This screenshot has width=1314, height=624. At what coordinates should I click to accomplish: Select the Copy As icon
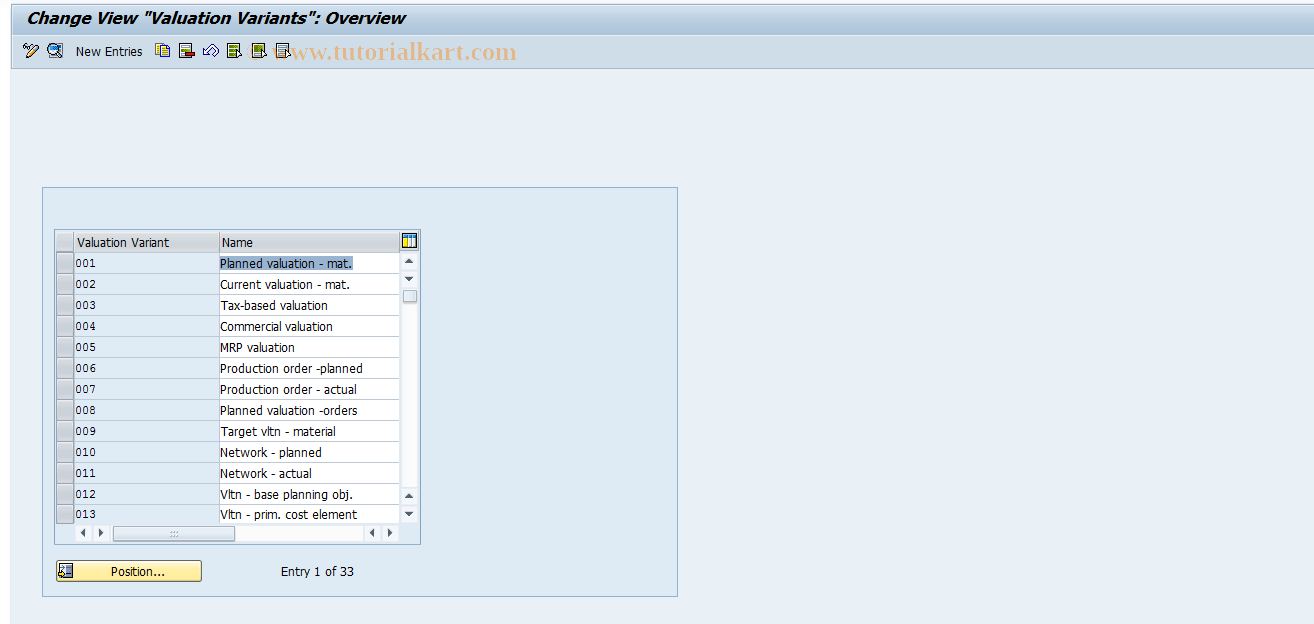[x=162, y=51]
